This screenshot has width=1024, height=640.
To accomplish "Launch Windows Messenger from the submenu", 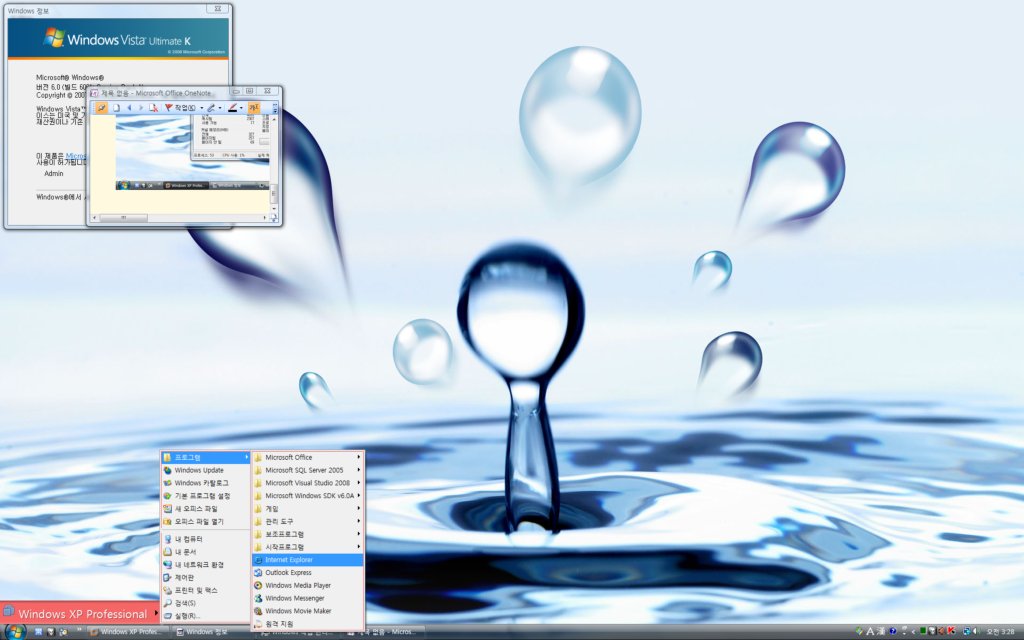I will coord(308,598).
